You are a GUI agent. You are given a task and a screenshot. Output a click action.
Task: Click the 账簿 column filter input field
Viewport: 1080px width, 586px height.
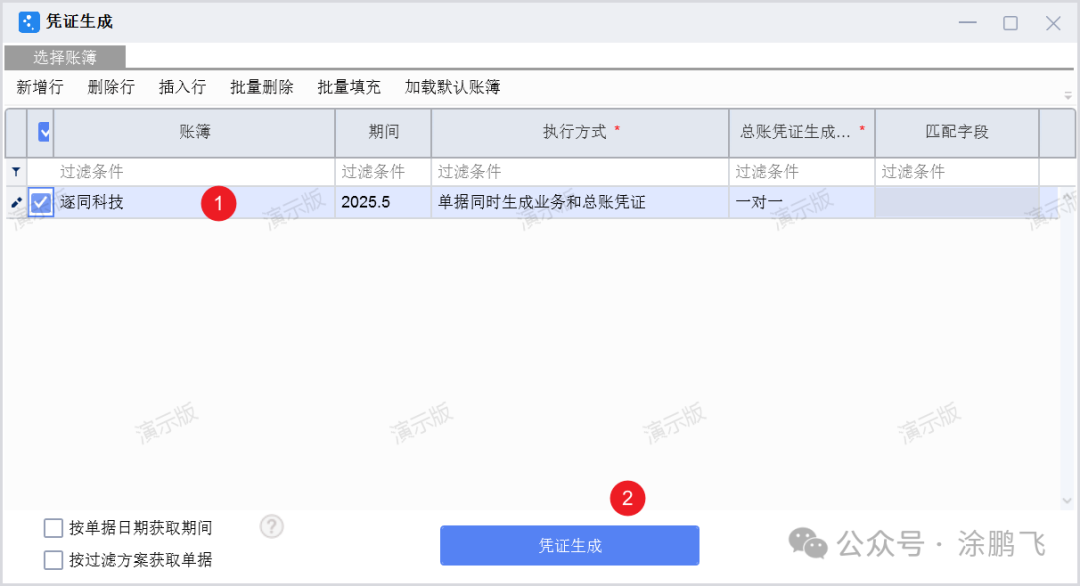point(194,172)
